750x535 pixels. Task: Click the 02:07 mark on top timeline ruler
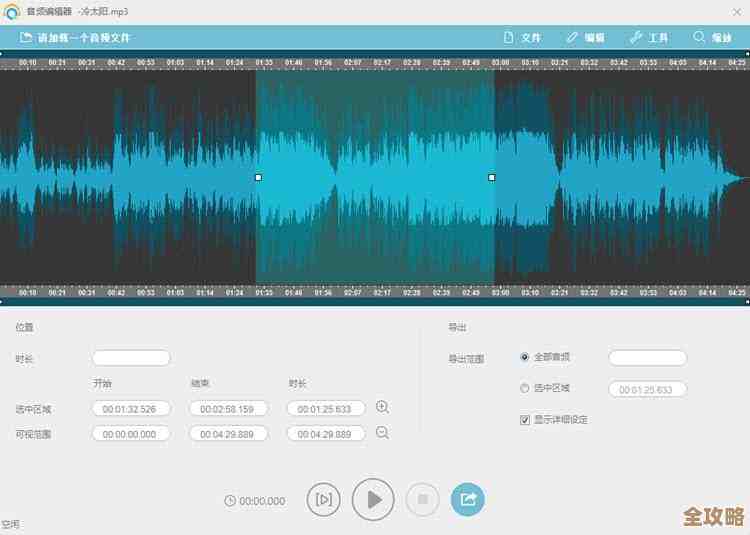click(352, 63)
